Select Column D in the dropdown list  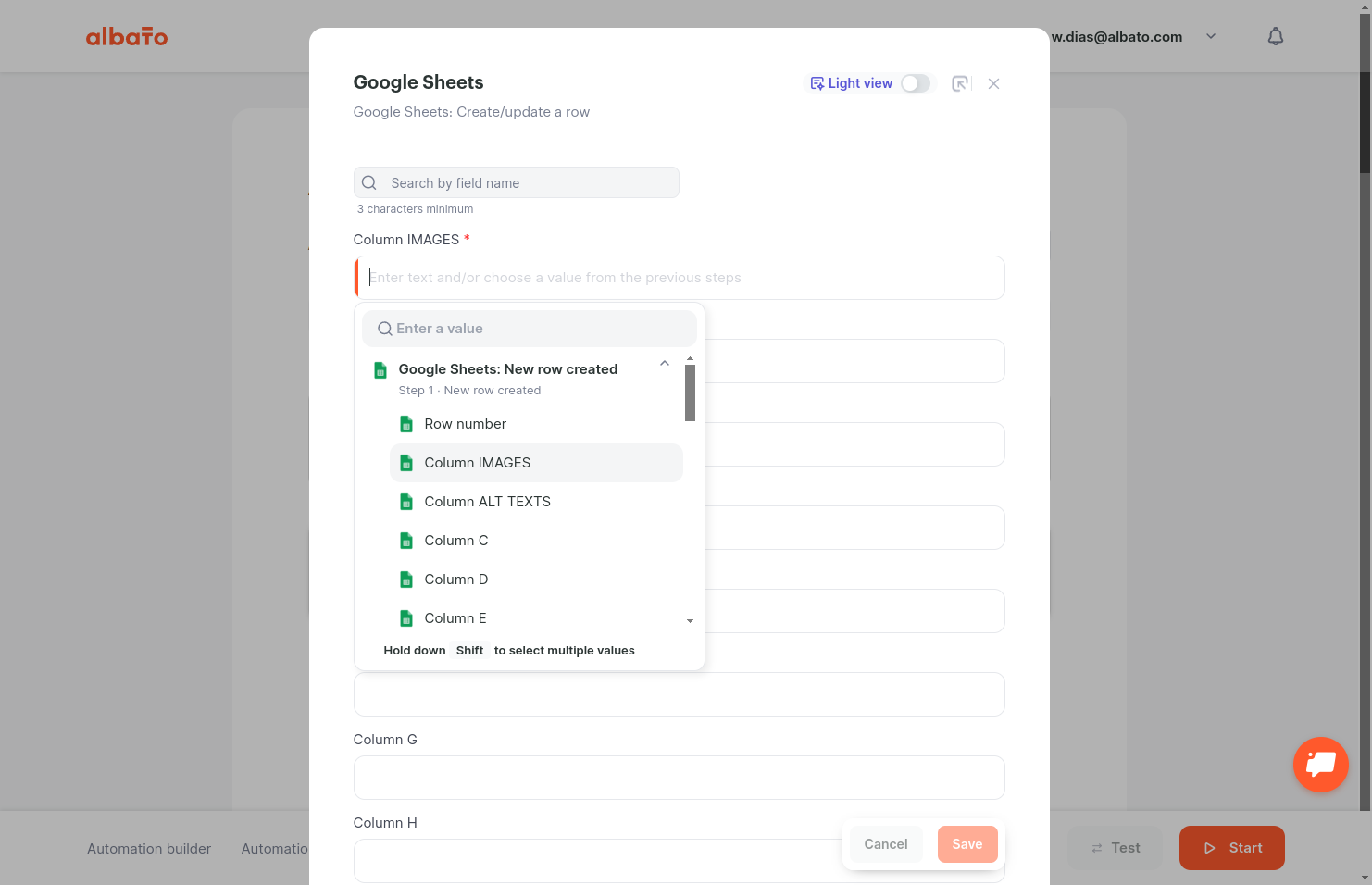(536, 580)
